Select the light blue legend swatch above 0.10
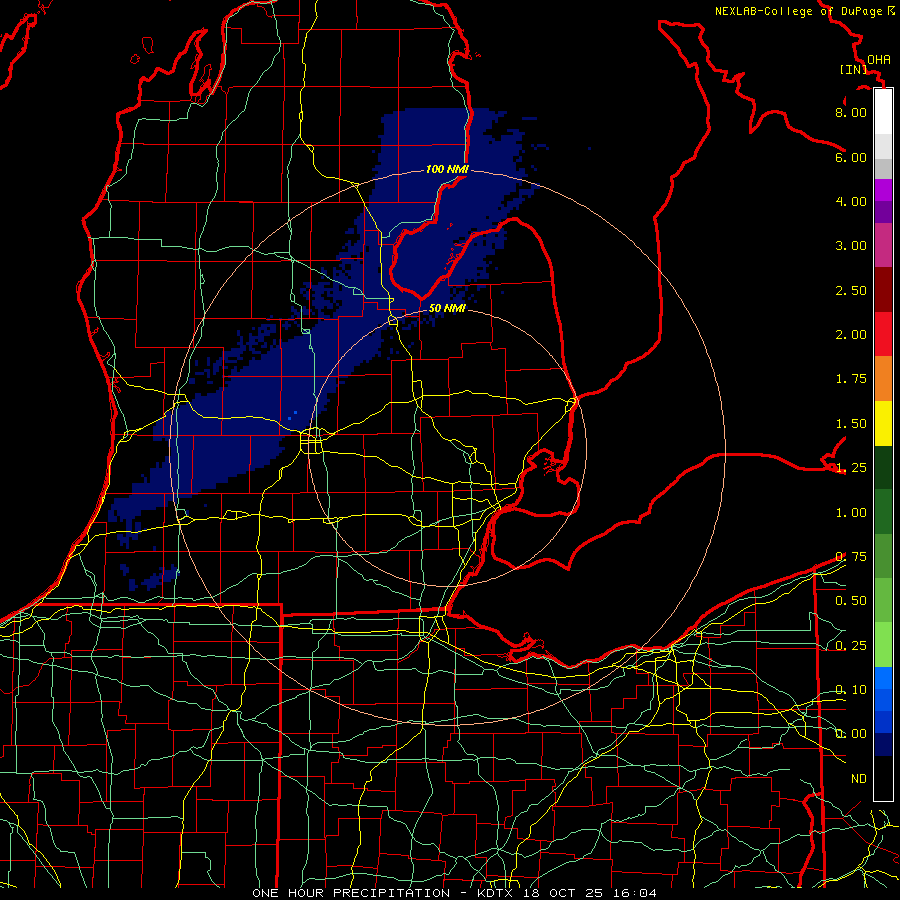900x900 pixels. coord(883,678)
